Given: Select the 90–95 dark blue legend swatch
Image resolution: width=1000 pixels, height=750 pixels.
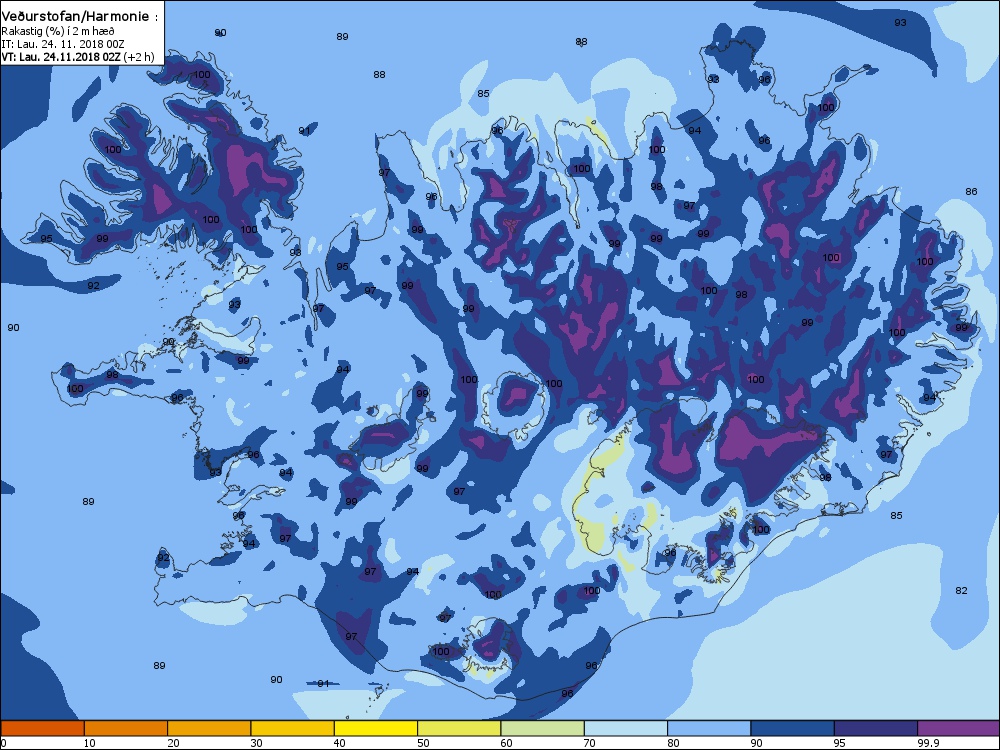Looking at the screenshot, I should [x=793, y=728].
